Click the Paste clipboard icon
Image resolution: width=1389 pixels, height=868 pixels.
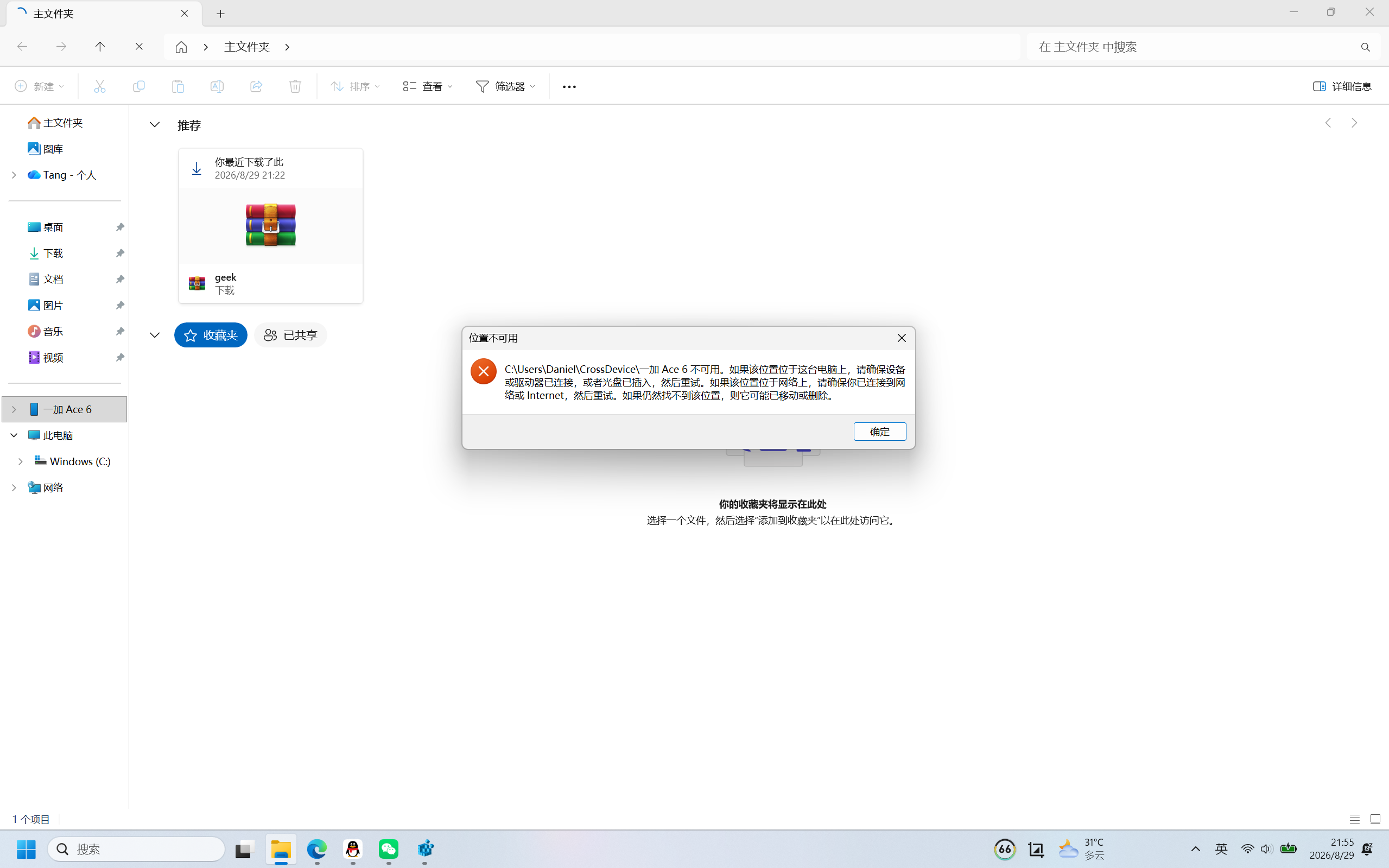pyautogui.click(x=178, y=86)
